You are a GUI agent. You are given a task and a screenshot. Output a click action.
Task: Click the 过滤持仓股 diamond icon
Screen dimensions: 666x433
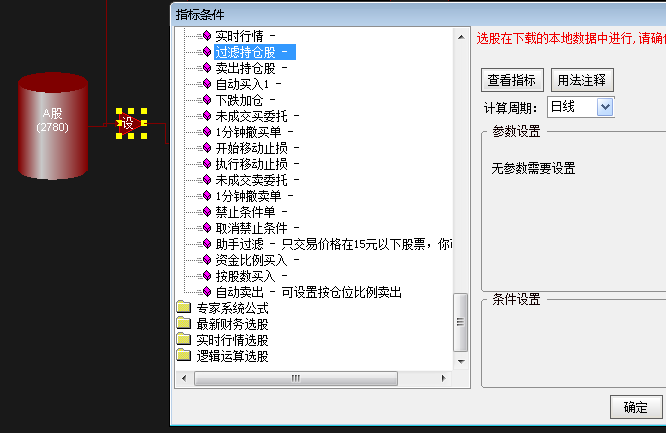(x=207, y=52)
